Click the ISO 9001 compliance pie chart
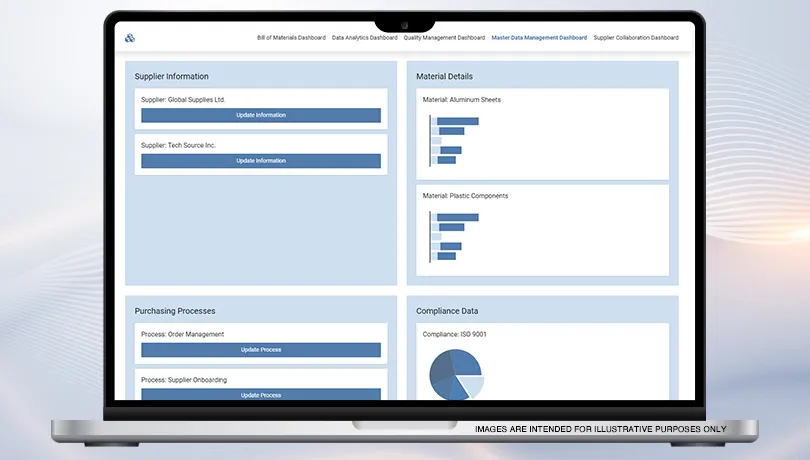The width and height of the screenshot is (810, 460). pos(456,374)
